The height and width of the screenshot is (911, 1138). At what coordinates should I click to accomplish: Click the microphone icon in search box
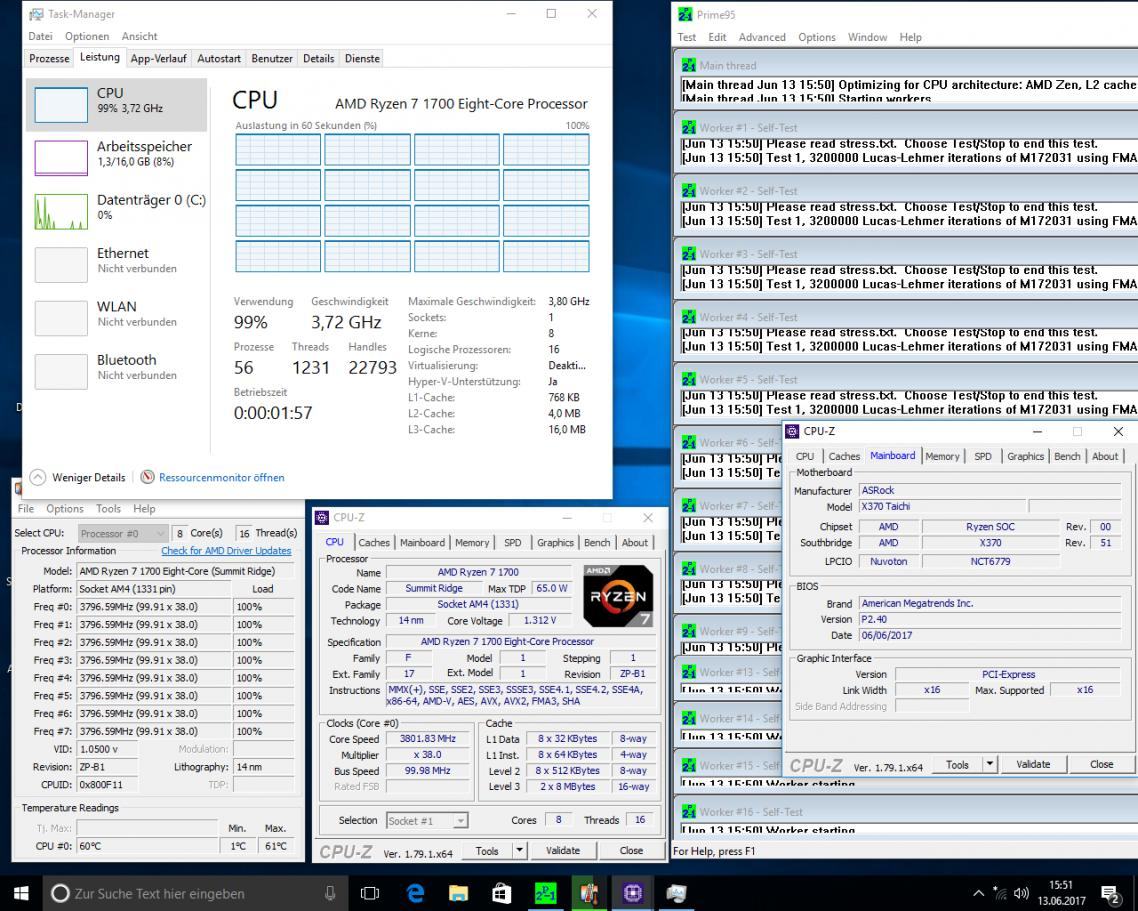330,893
